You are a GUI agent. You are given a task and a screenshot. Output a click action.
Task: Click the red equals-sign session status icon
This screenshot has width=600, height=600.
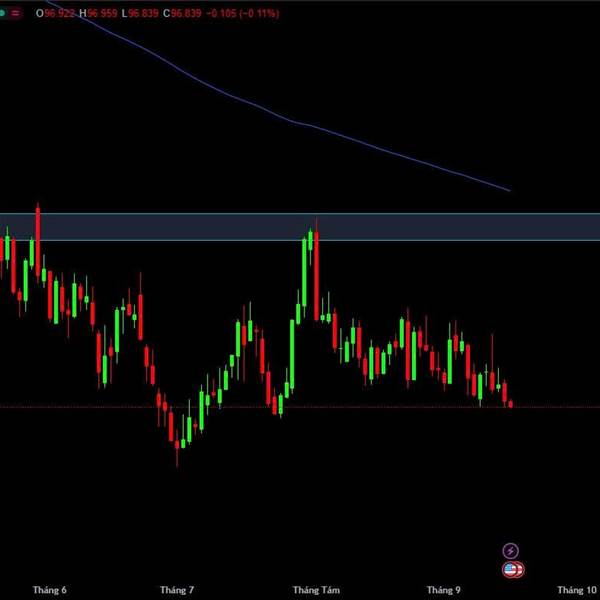click(15, 13)
